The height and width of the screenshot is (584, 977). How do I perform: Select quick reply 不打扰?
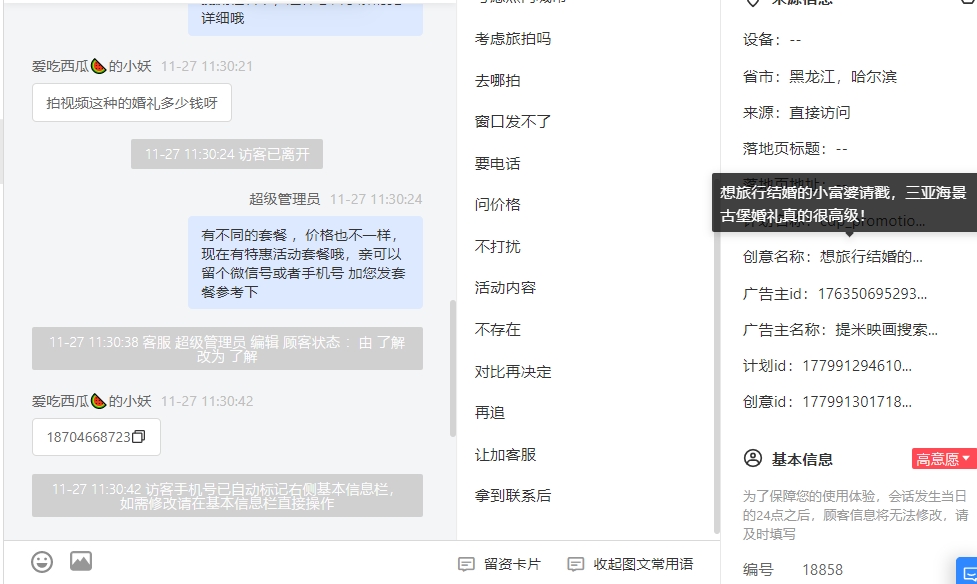(x=497, y=246)
